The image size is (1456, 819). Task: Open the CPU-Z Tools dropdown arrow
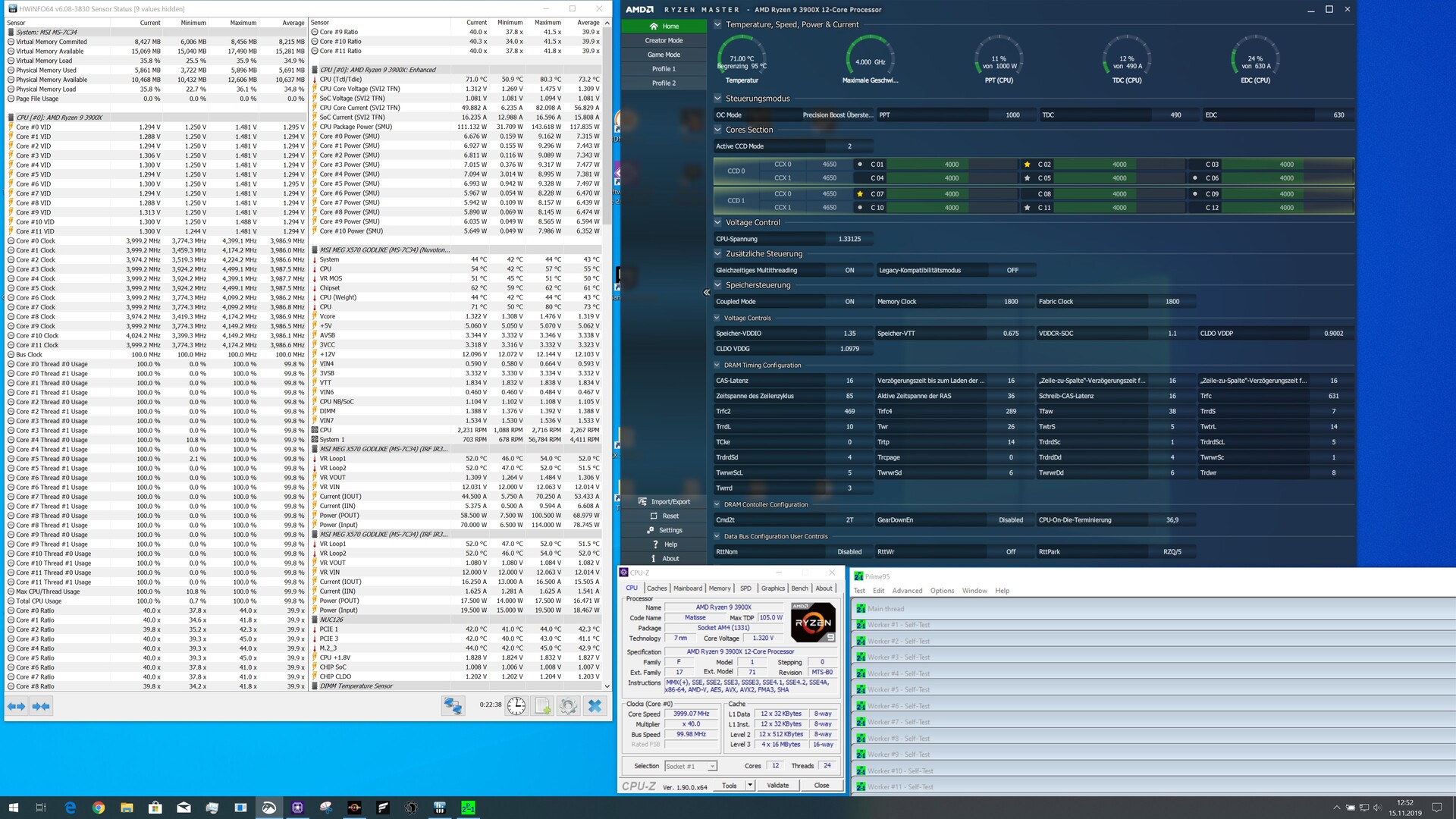click(750, 786)
